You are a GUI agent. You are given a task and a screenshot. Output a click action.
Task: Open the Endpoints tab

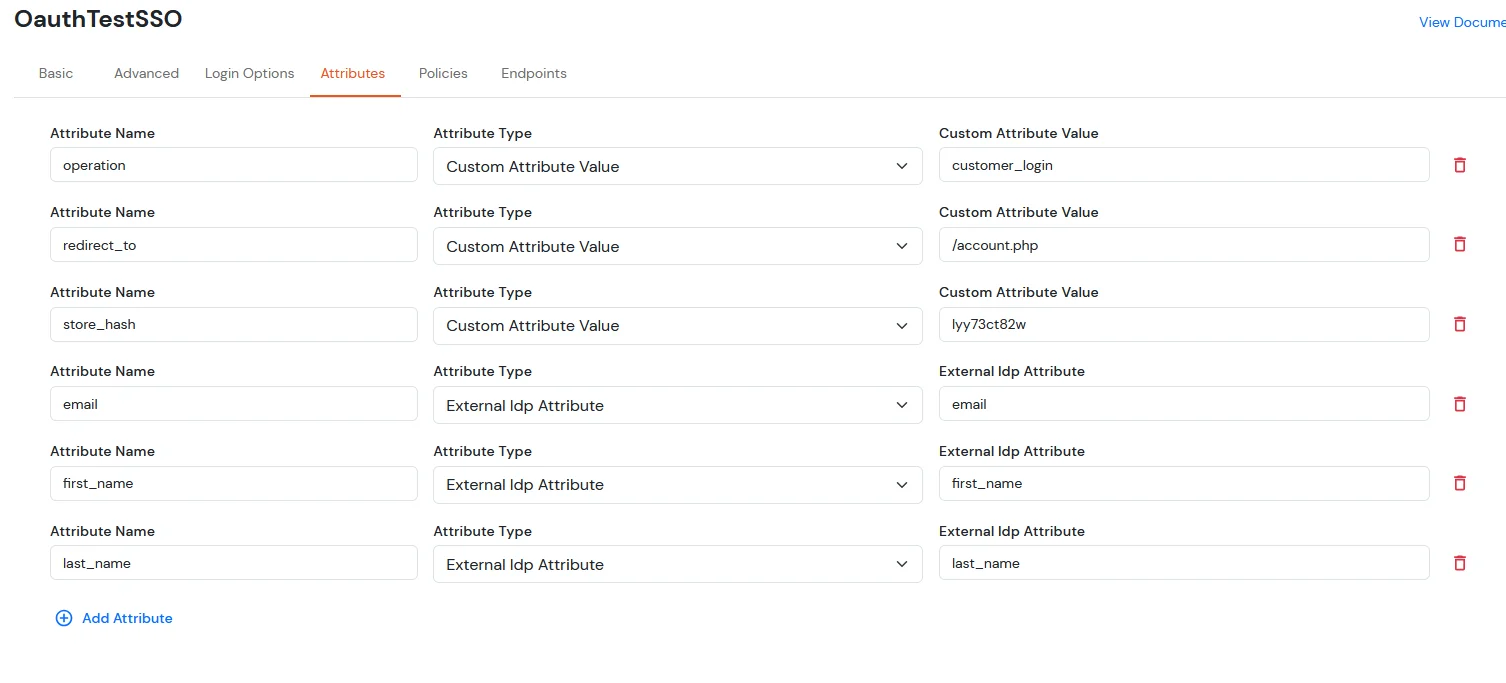[533, 73]
